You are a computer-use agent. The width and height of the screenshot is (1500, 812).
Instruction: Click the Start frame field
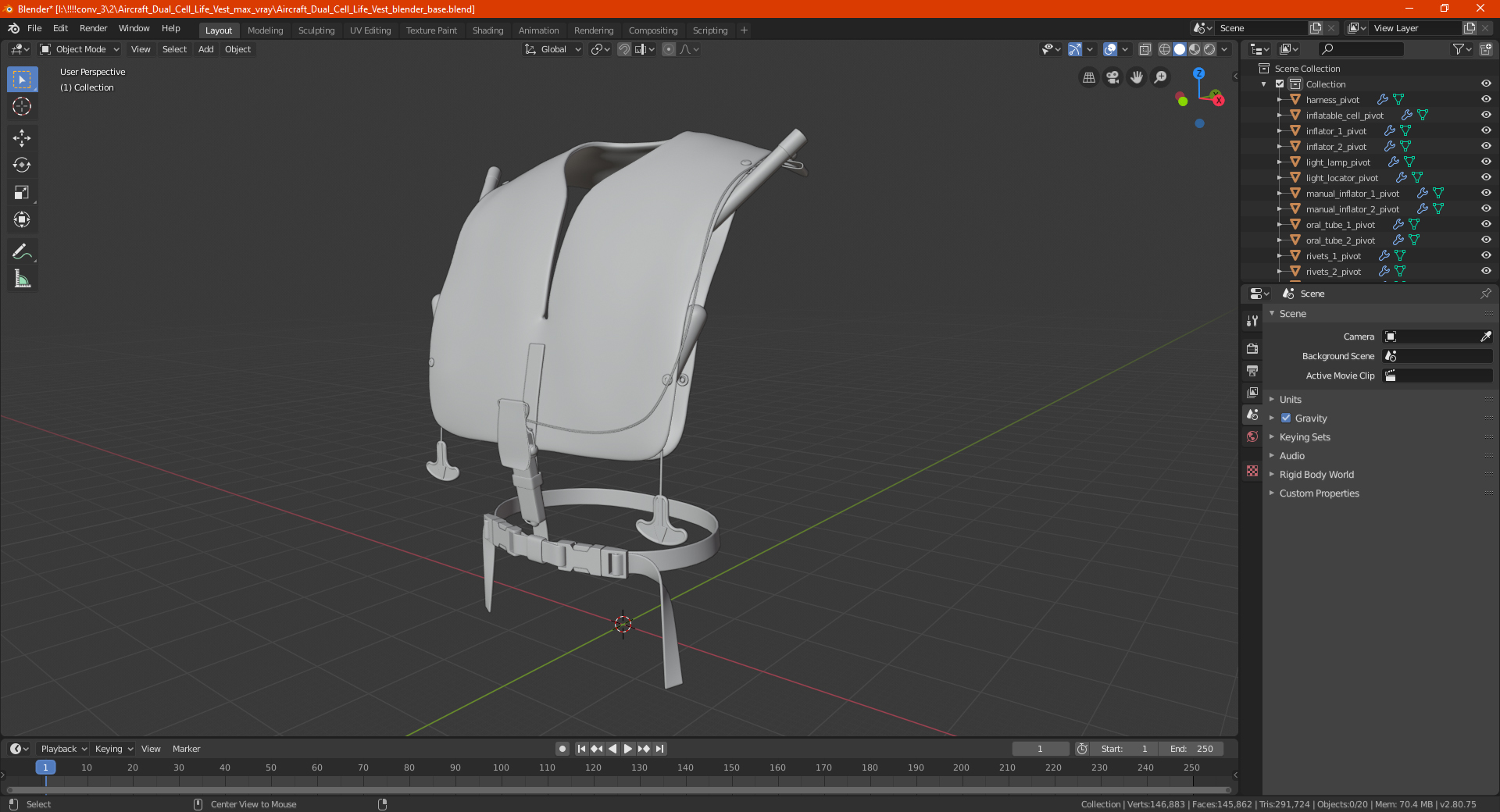click(x=1124, y=749)
